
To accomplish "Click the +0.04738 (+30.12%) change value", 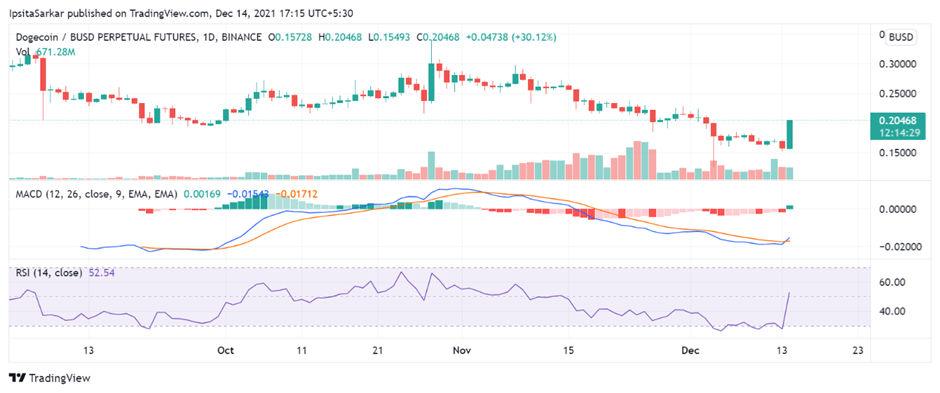I will point(511,37).
